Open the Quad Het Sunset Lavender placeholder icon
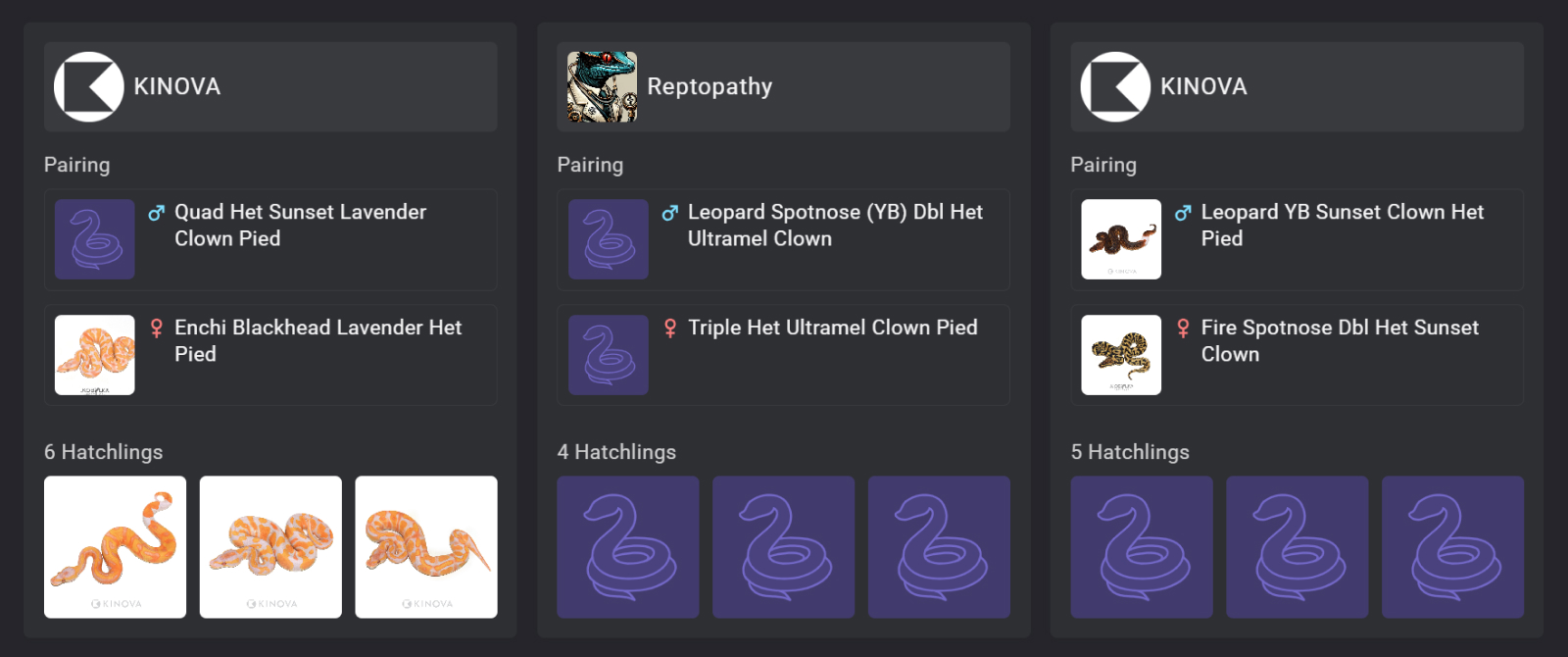1568x657 pixels. pyautogui.click(x=95, y=239)
